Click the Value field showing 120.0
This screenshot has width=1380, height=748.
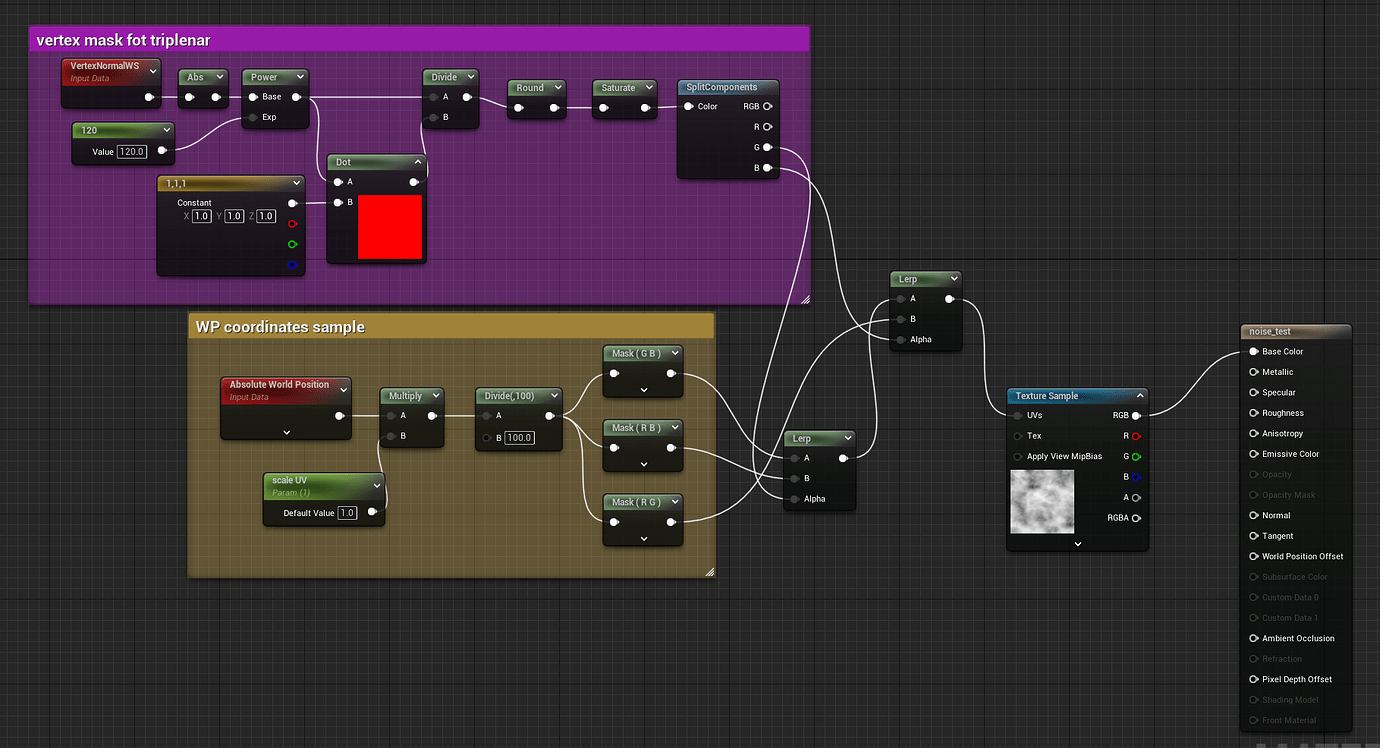tap(132, 152)
